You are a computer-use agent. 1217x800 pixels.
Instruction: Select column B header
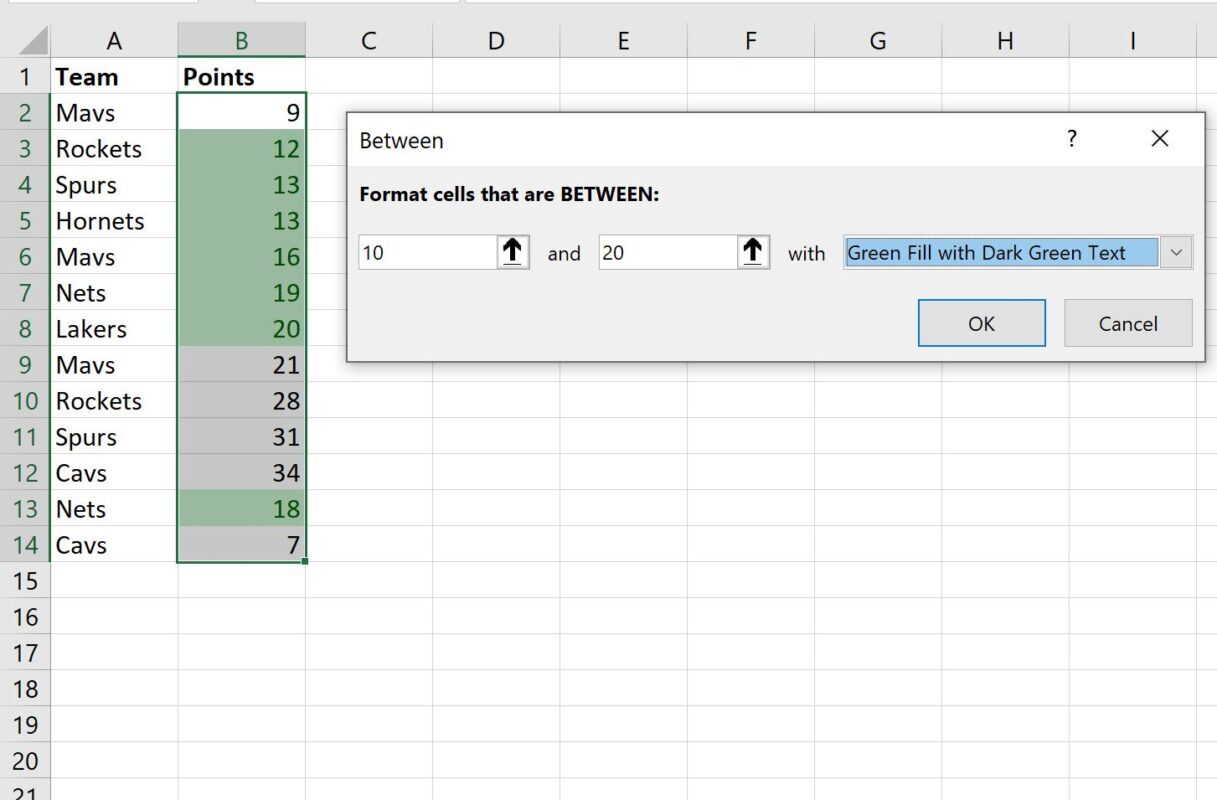click(241, 40)
